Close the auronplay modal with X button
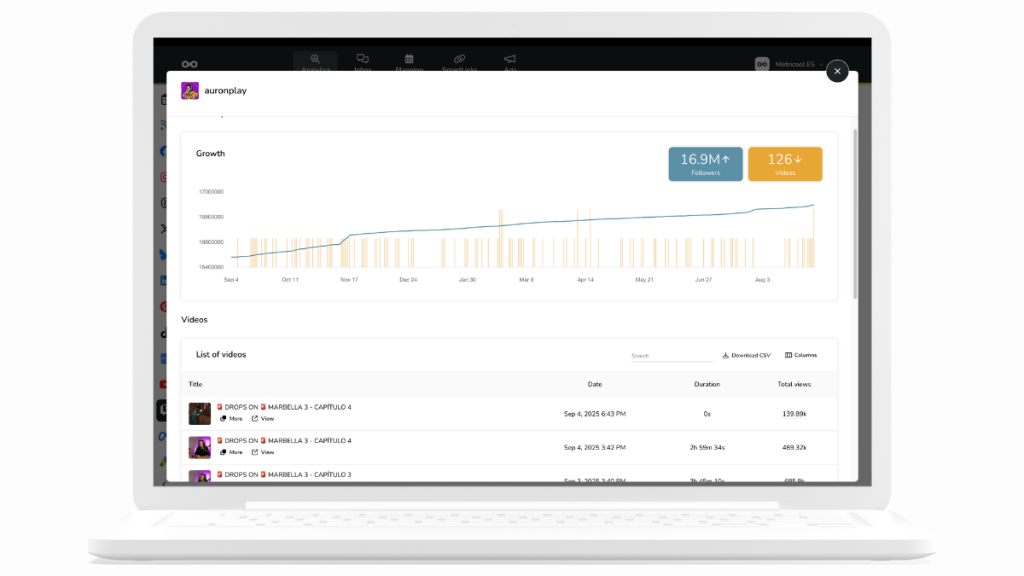 tap(837, 71)
